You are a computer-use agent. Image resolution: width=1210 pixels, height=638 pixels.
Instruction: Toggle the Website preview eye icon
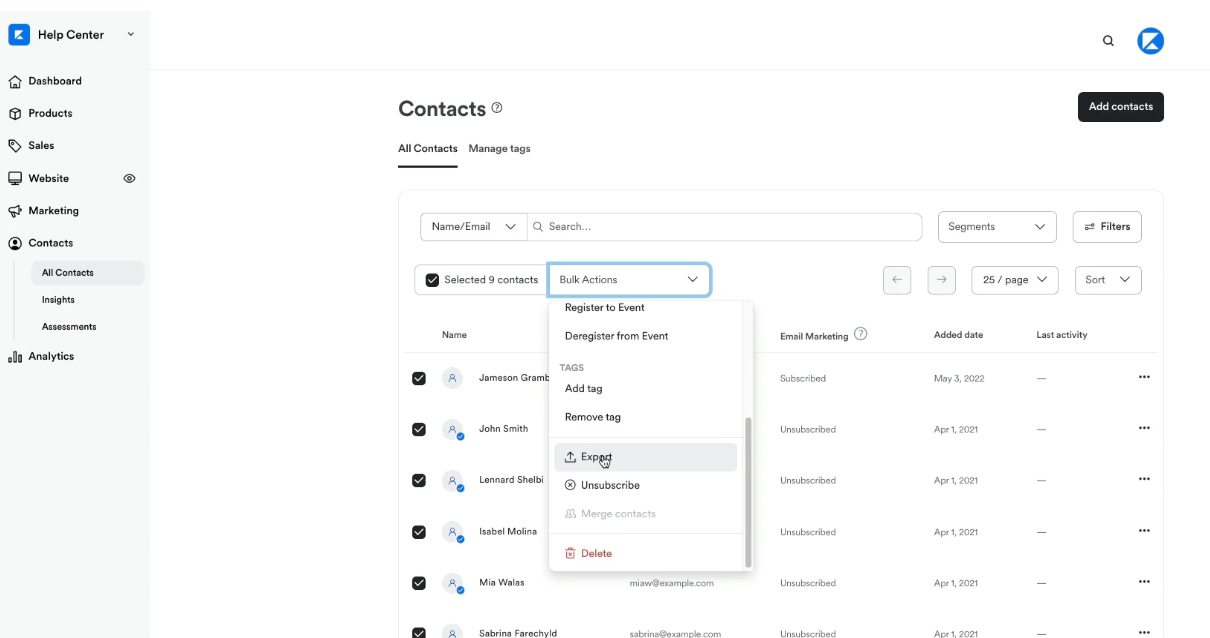[x=129, y=178]
